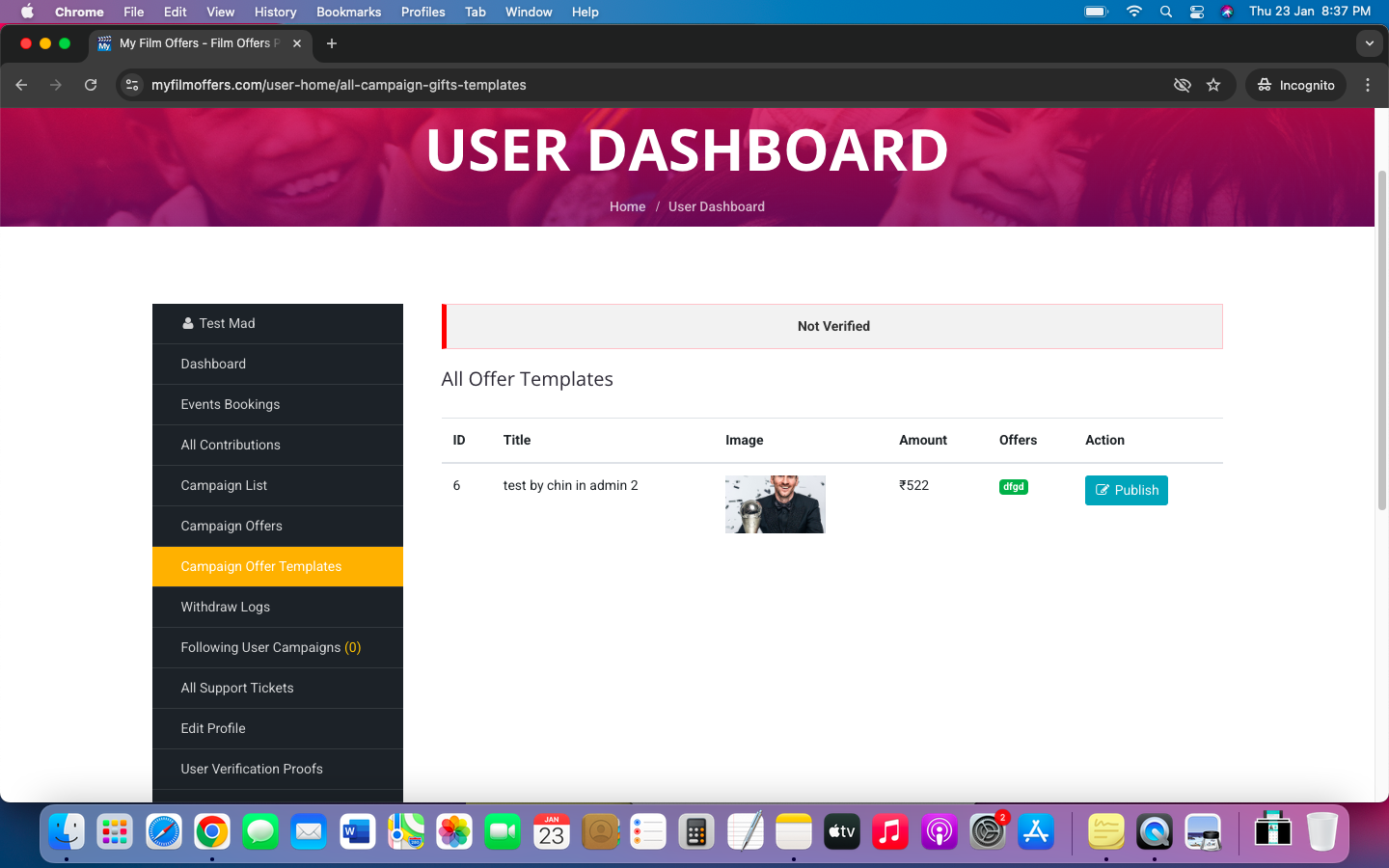Open Spotlight search in menu bar

click(1165, 12)
